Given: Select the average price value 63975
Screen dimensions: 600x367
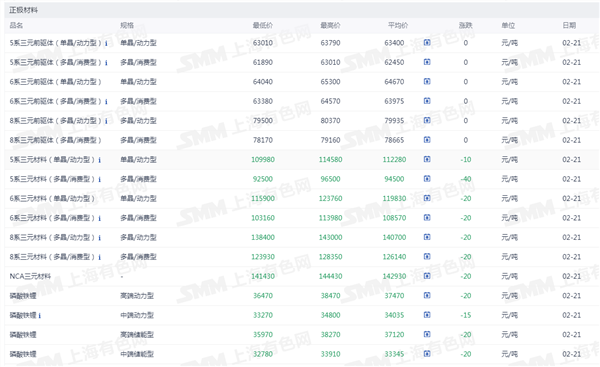Looking at the screenshot, I should click(x=394, y=101).
